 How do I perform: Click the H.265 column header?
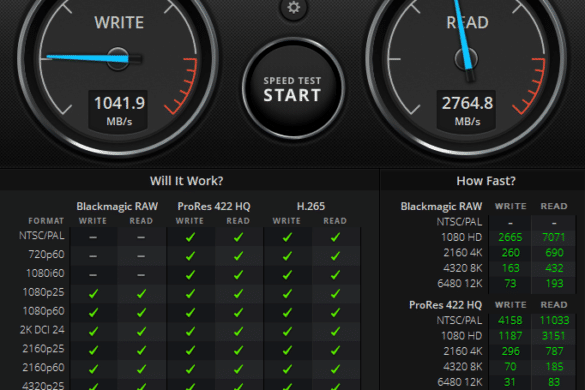pyautogui.click(x=311, y=206)
